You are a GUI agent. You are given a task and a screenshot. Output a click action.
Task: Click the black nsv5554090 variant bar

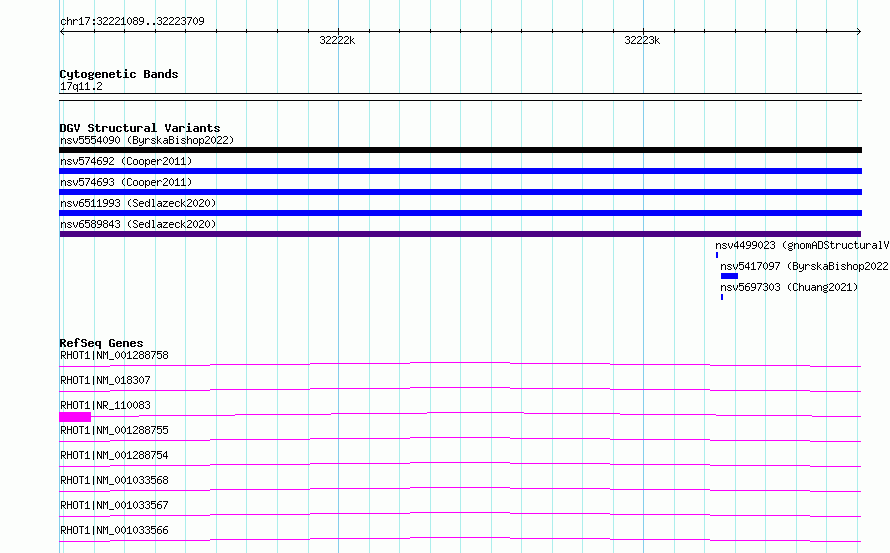[x=460, y=150]
